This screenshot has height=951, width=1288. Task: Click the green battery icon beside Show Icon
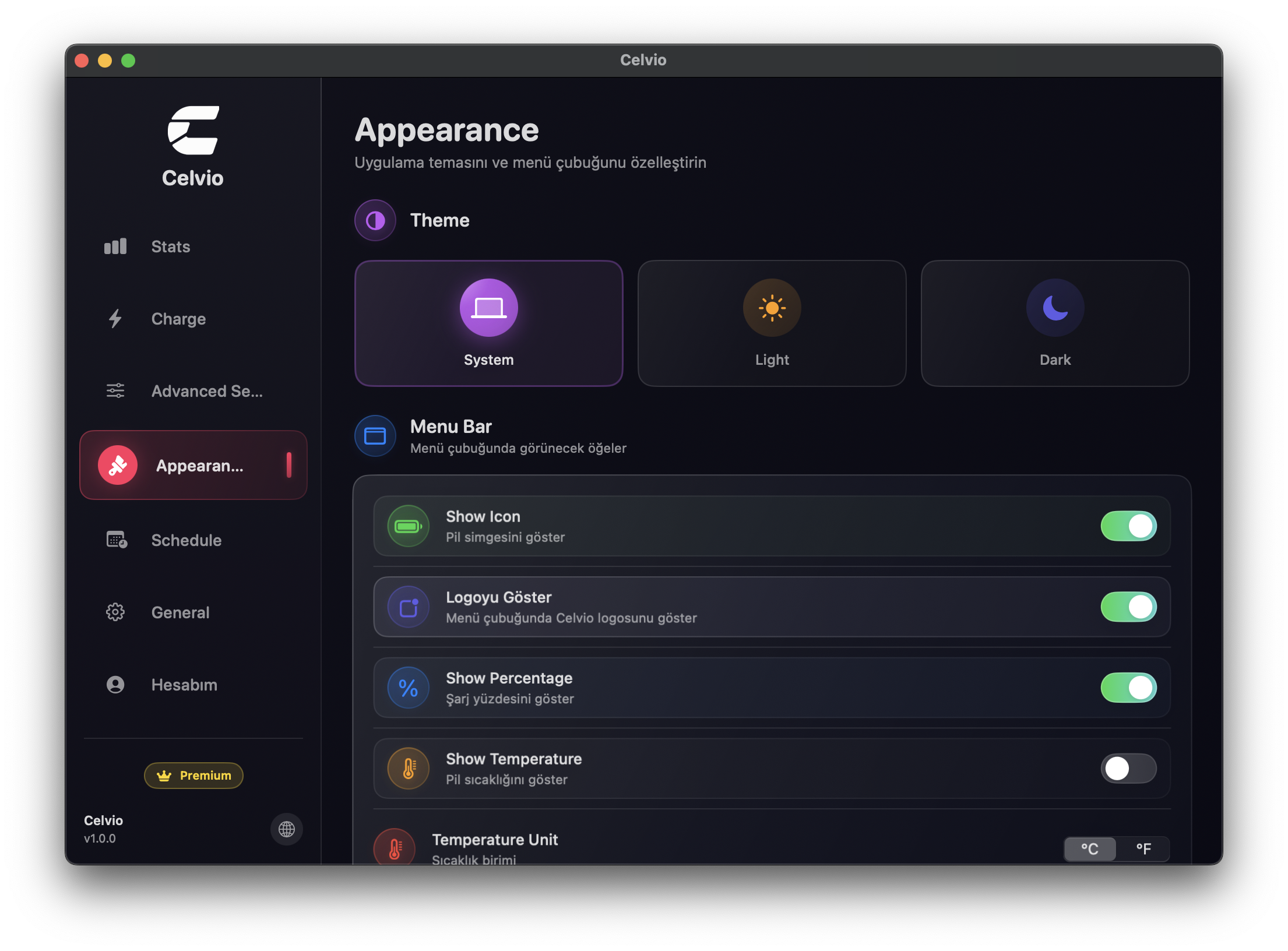[408, 526]
